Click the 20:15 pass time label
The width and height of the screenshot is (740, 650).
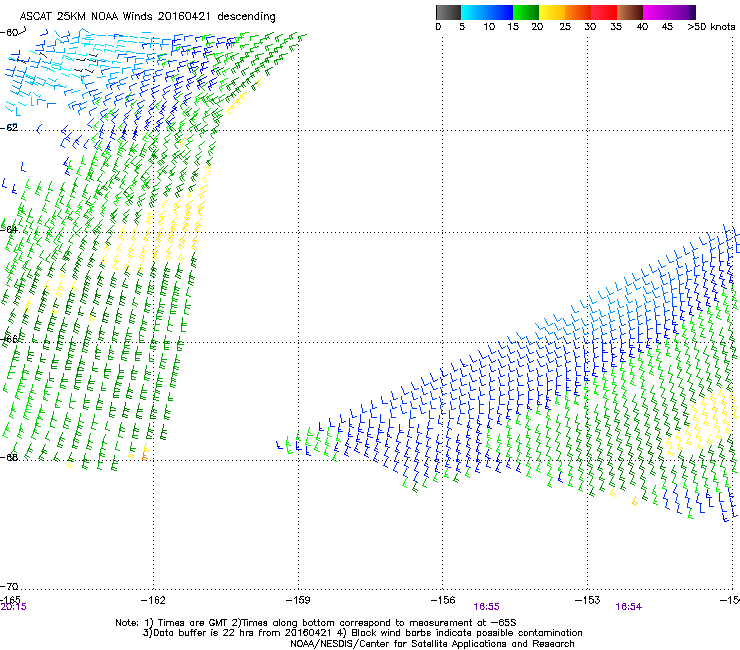[13, 607]
